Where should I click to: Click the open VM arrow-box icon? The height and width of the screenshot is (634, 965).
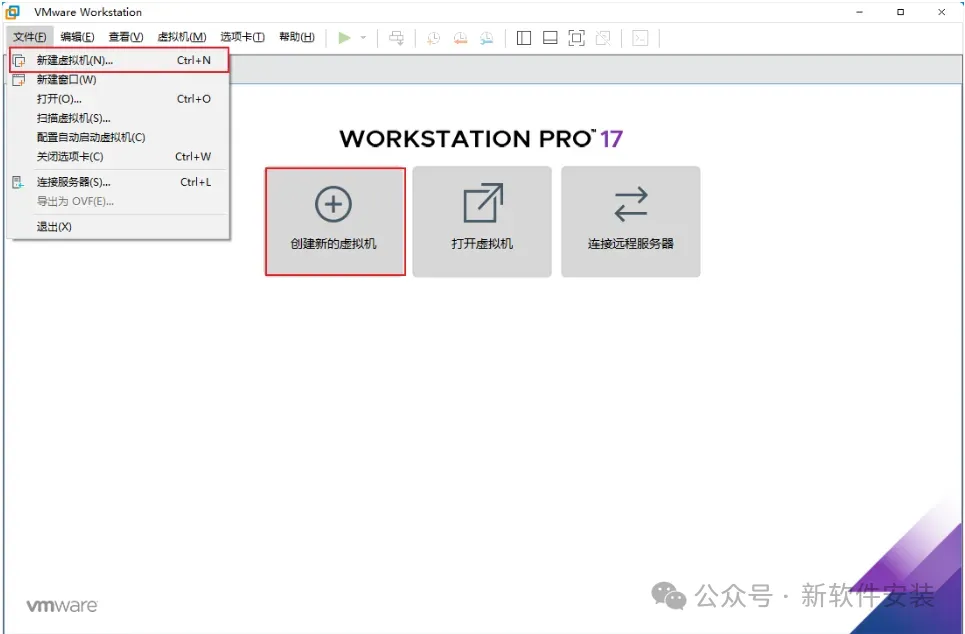(x=483, y=203)
